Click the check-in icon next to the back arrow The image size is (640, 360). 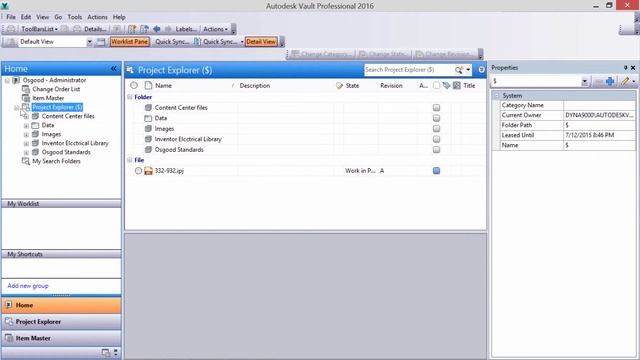144,29
